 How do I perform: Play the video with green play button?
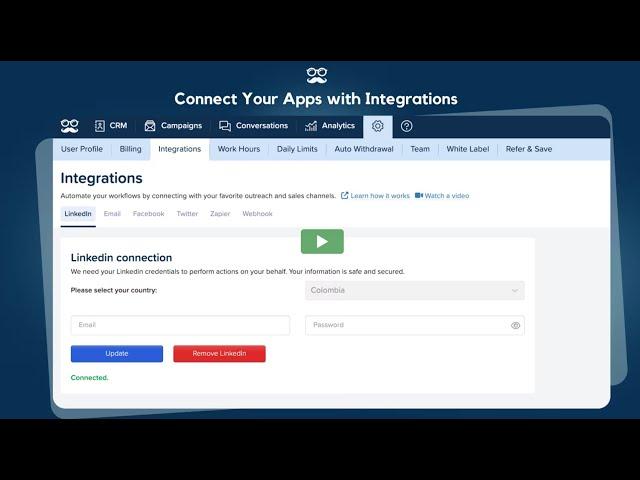pos(322,241)
